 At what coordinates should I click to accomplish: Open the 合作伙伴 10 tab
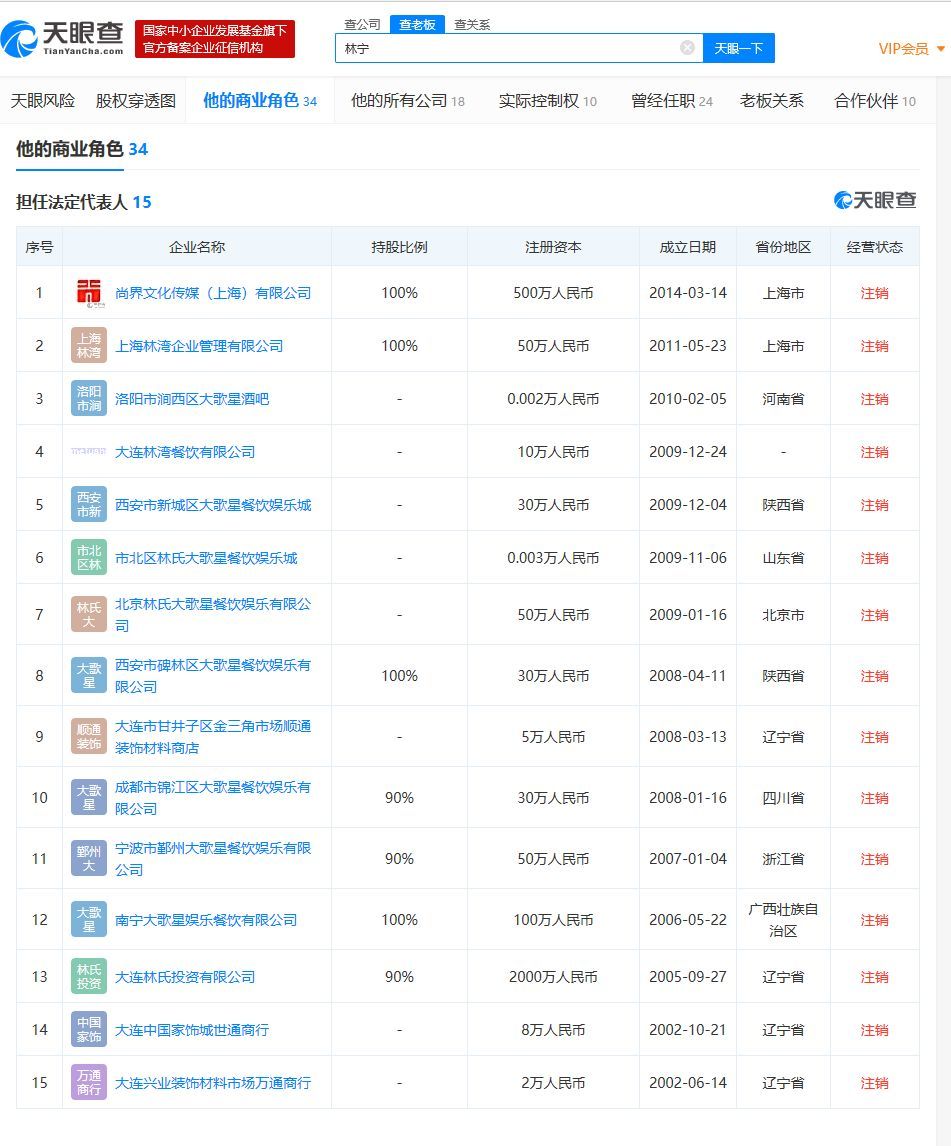875,101
